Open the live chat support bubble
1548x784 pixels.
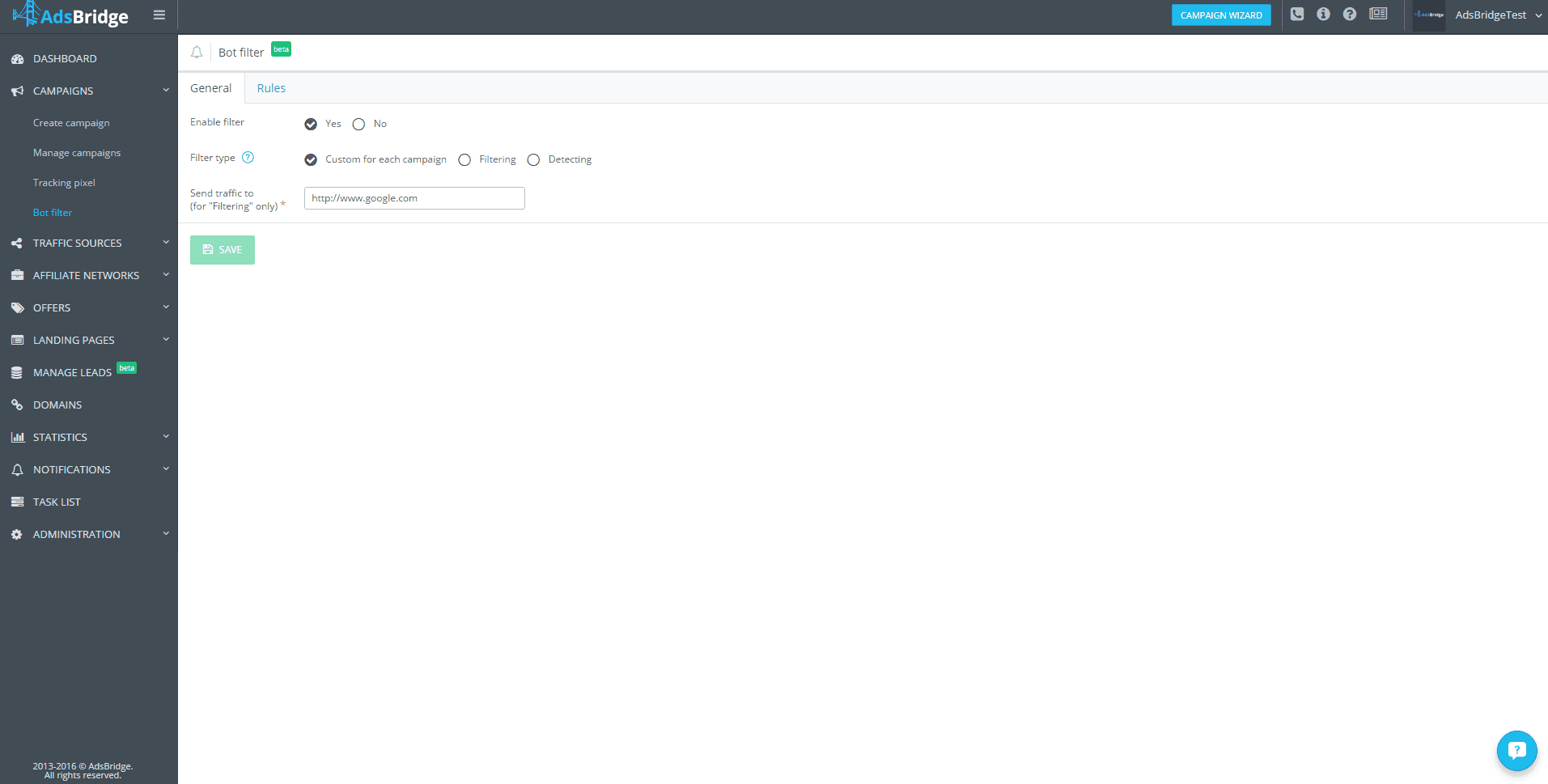point(1516,750)
